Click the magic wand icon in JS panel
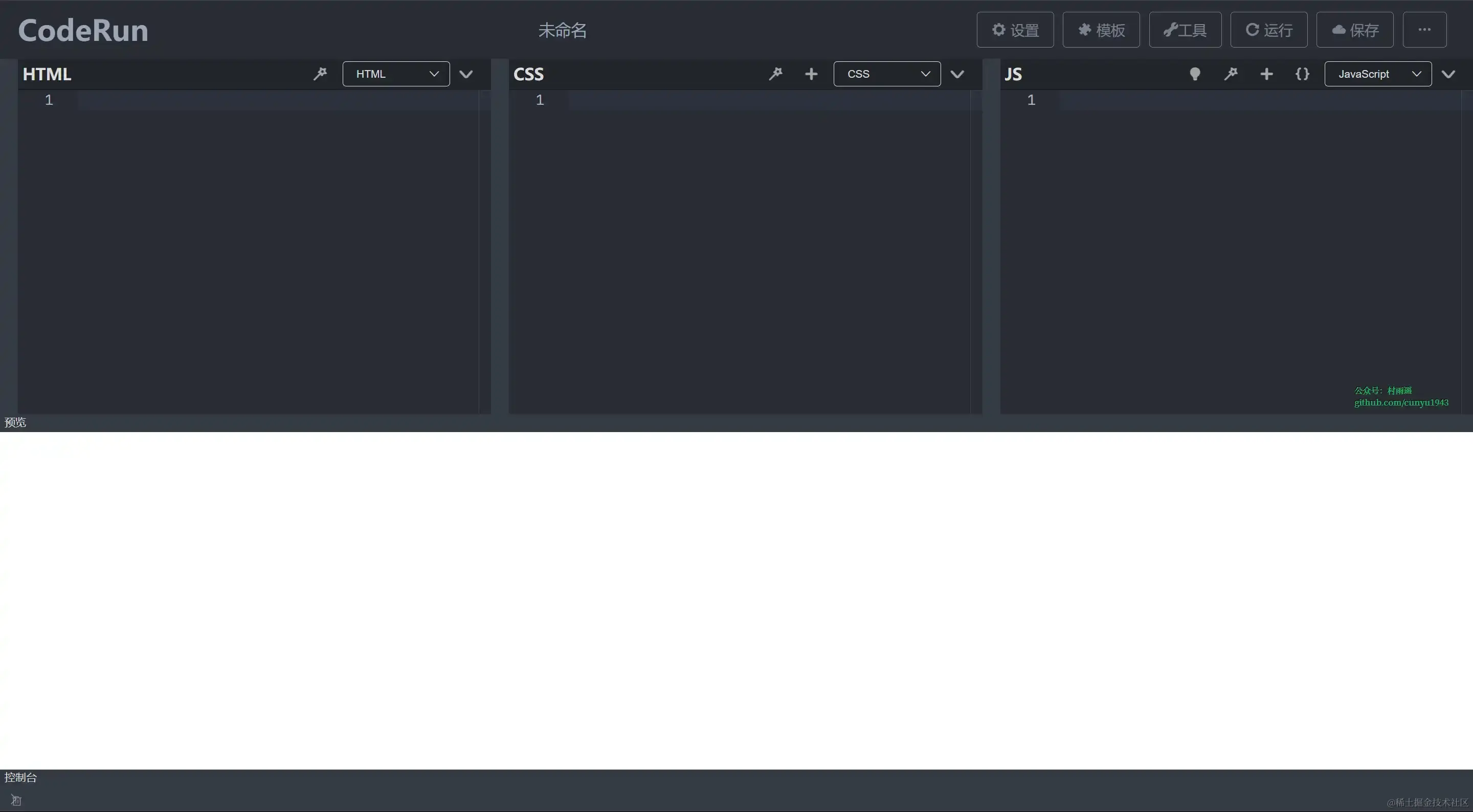This screenshot has height=812, width=1473. 1231,74
